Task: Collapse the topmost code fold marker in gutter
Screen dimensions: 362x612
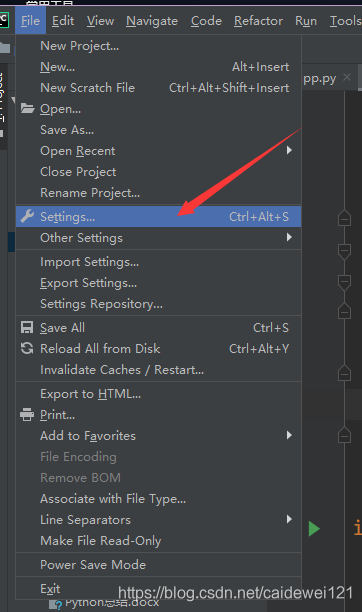Action: point(344,218)
